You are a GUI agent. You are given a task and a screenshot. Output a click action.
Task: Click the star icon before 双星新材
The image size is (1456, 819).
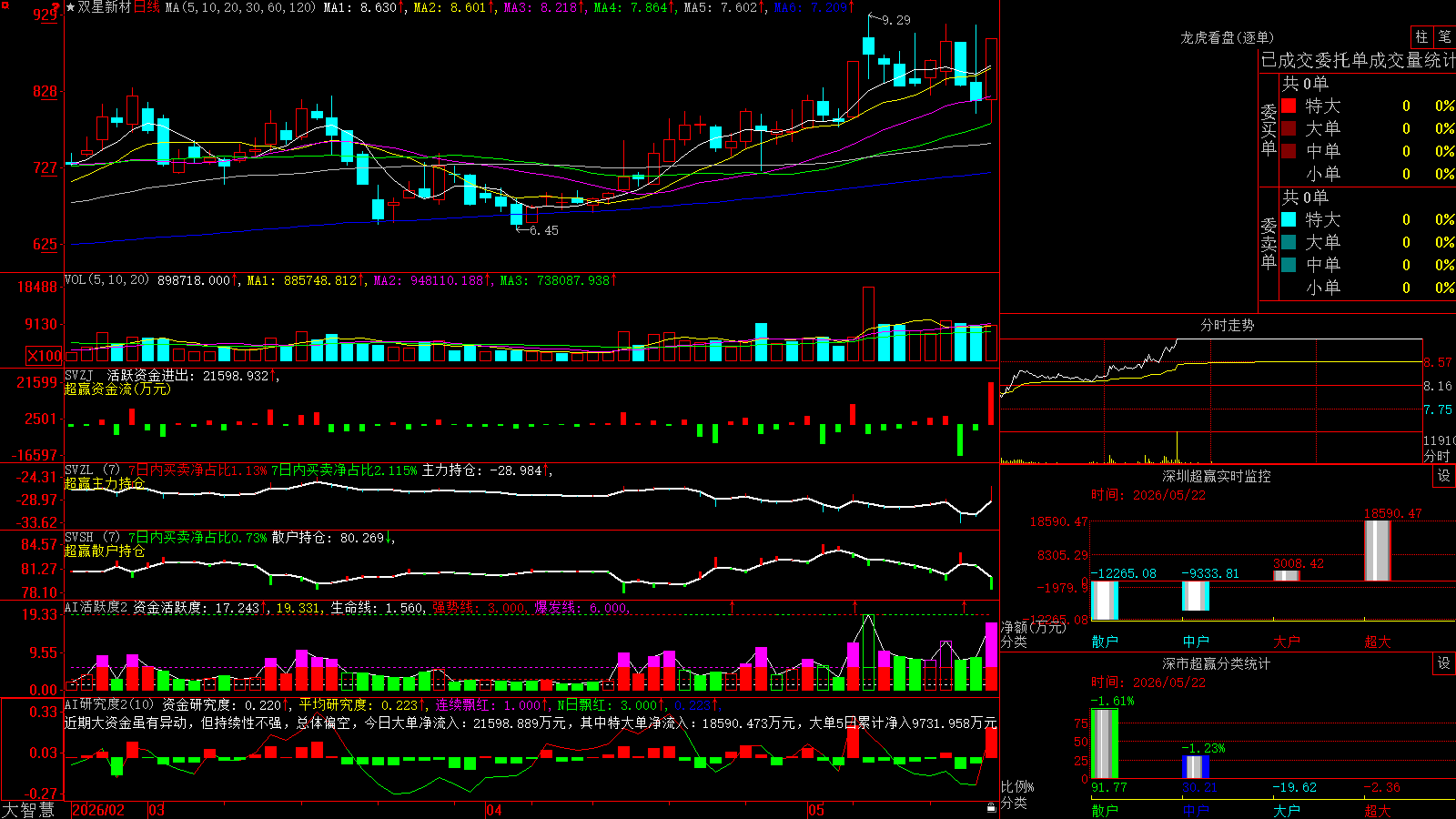pyautogui.click(x=71, y=7)
